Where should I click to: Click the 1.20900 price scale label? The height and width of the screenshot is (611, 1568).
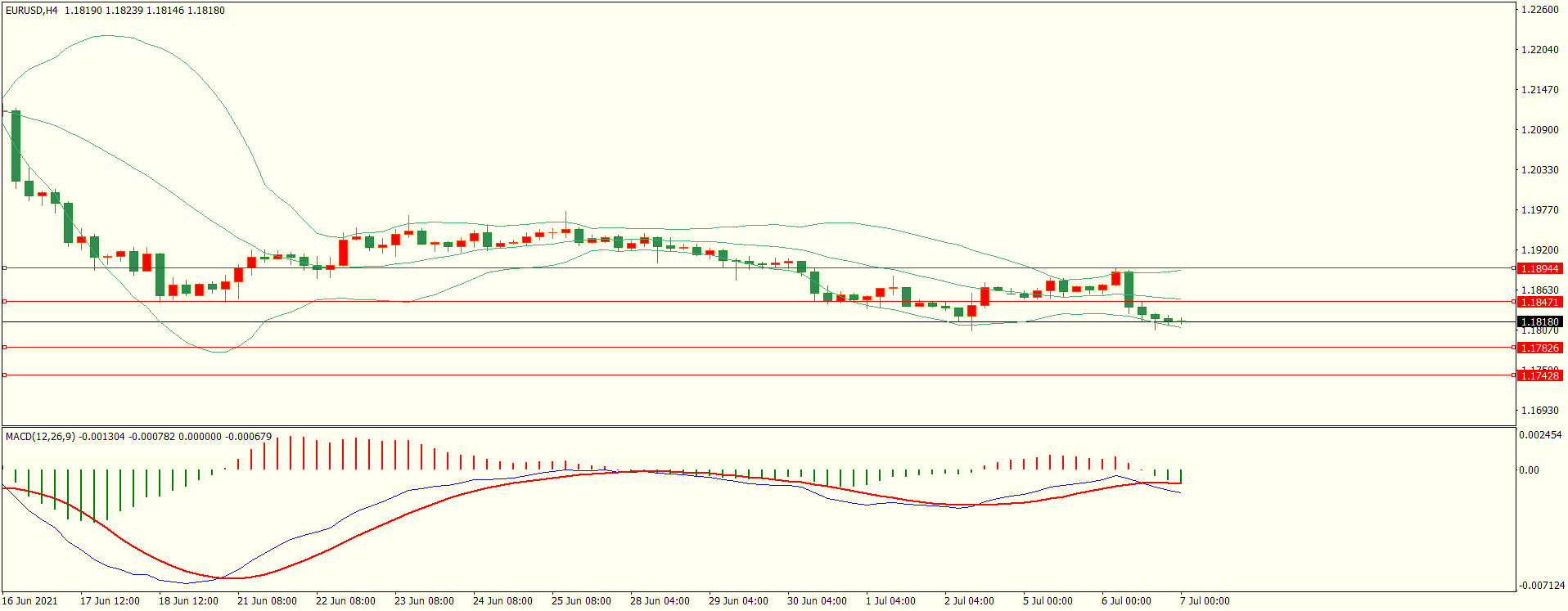click(x=1539, y=130)
